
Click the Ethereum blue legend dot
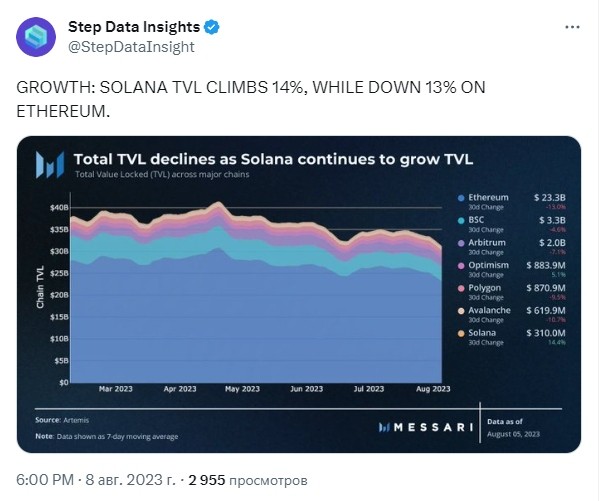point(461,198)
